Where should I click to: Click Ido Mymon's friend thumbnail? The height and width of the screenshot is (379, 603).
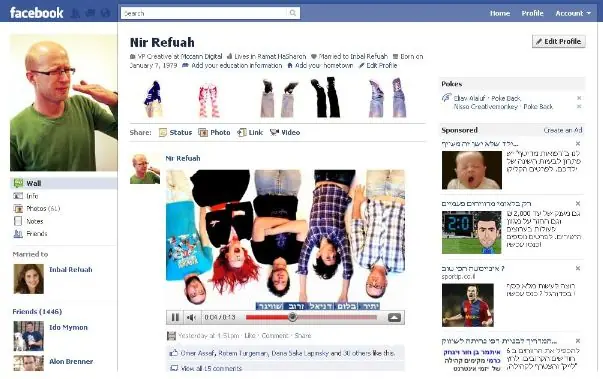(x=28, y=336)
